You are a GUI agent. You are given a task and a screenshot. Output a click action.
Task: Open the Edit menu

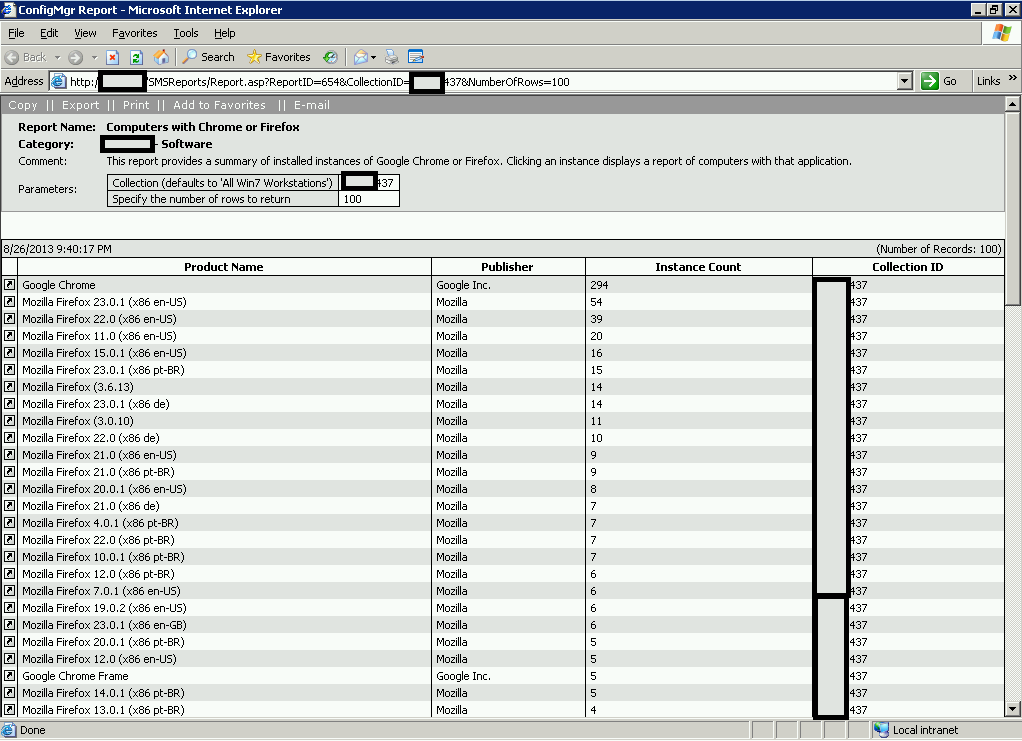pyautogui.click(x=49, y=33)
